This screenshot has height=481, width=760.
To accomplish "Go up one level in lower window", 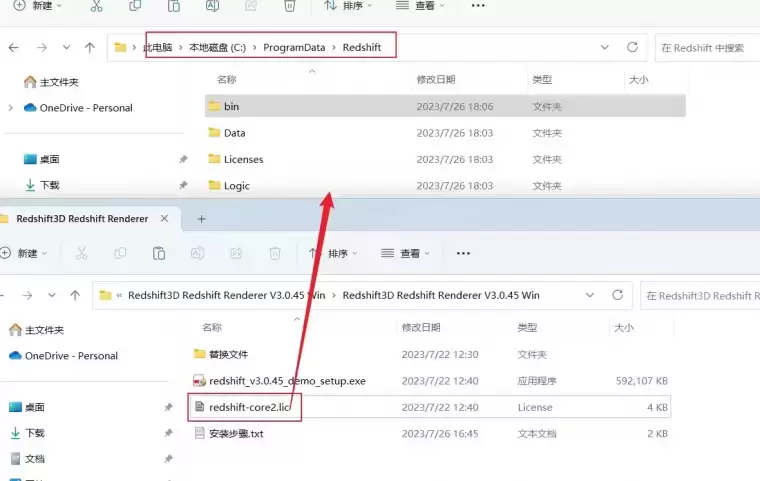I will [75, 295].
